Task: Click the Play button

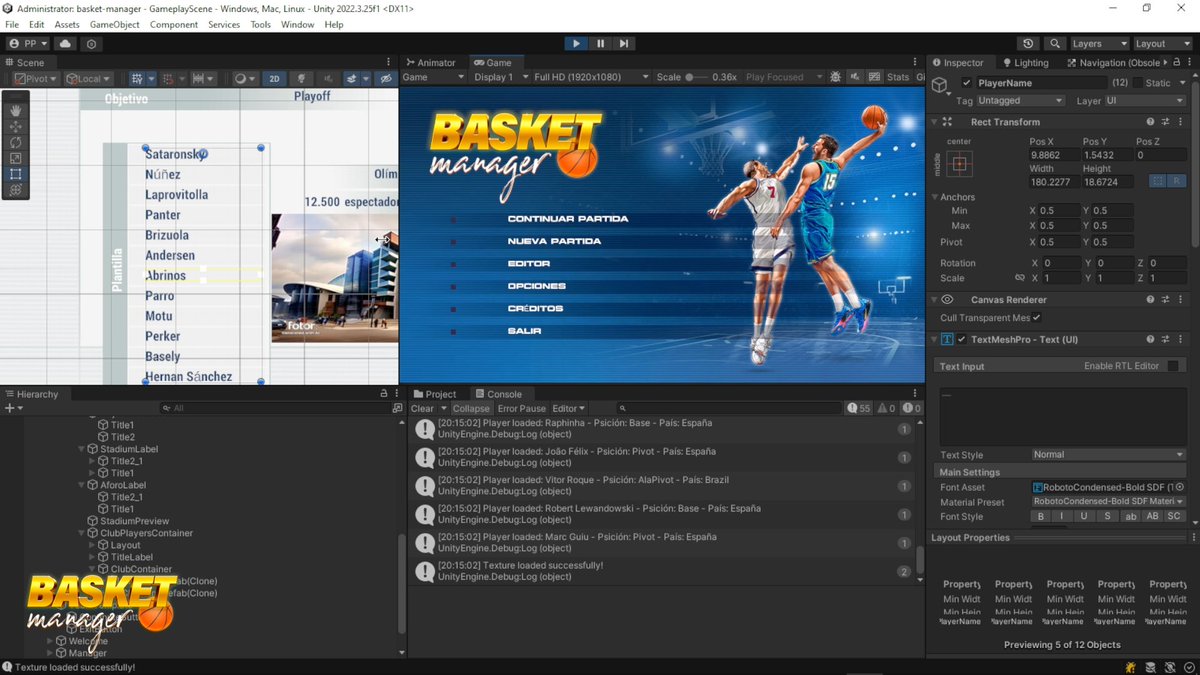Action: [x=576, y=44]
